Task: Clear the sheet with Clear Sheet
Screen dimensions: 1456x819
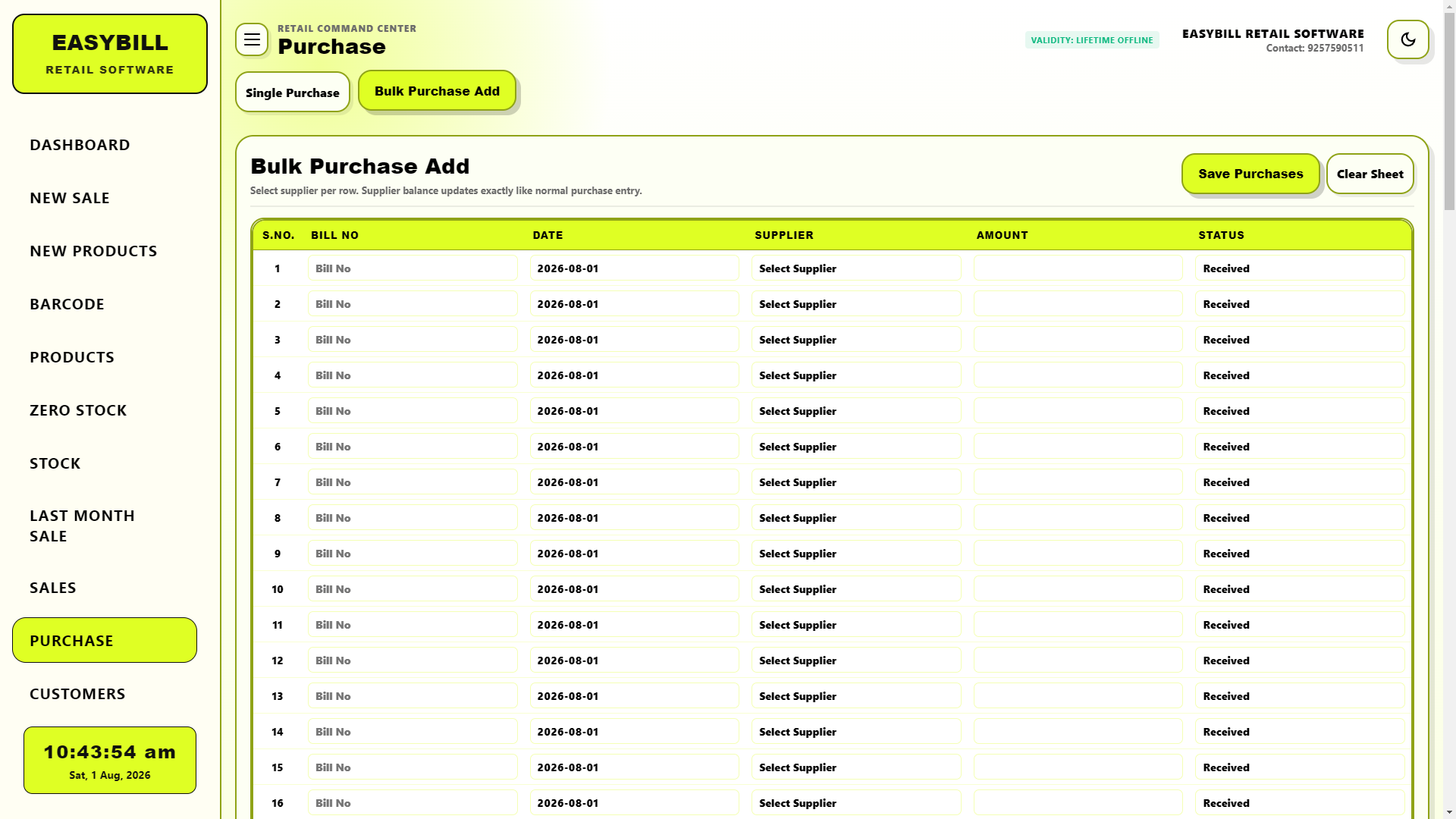Action: tap(1370, 174)
